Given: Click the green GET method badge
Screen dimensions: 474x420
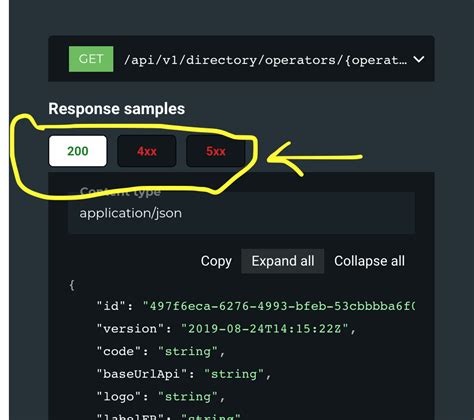Looking at the screenshot, I should [x=91, y=59].
